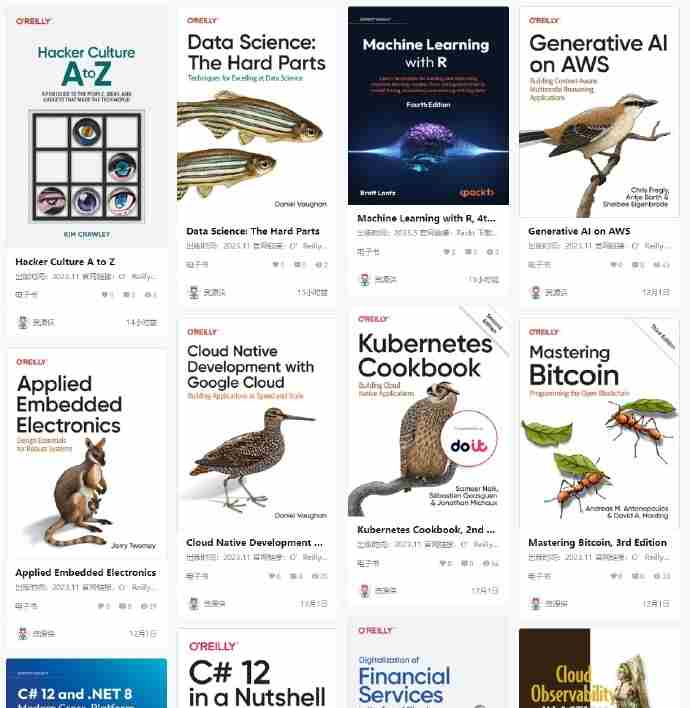690x708 pixels.
Task: Open the Generative AI on AWS title link
Action: point(579,231)
